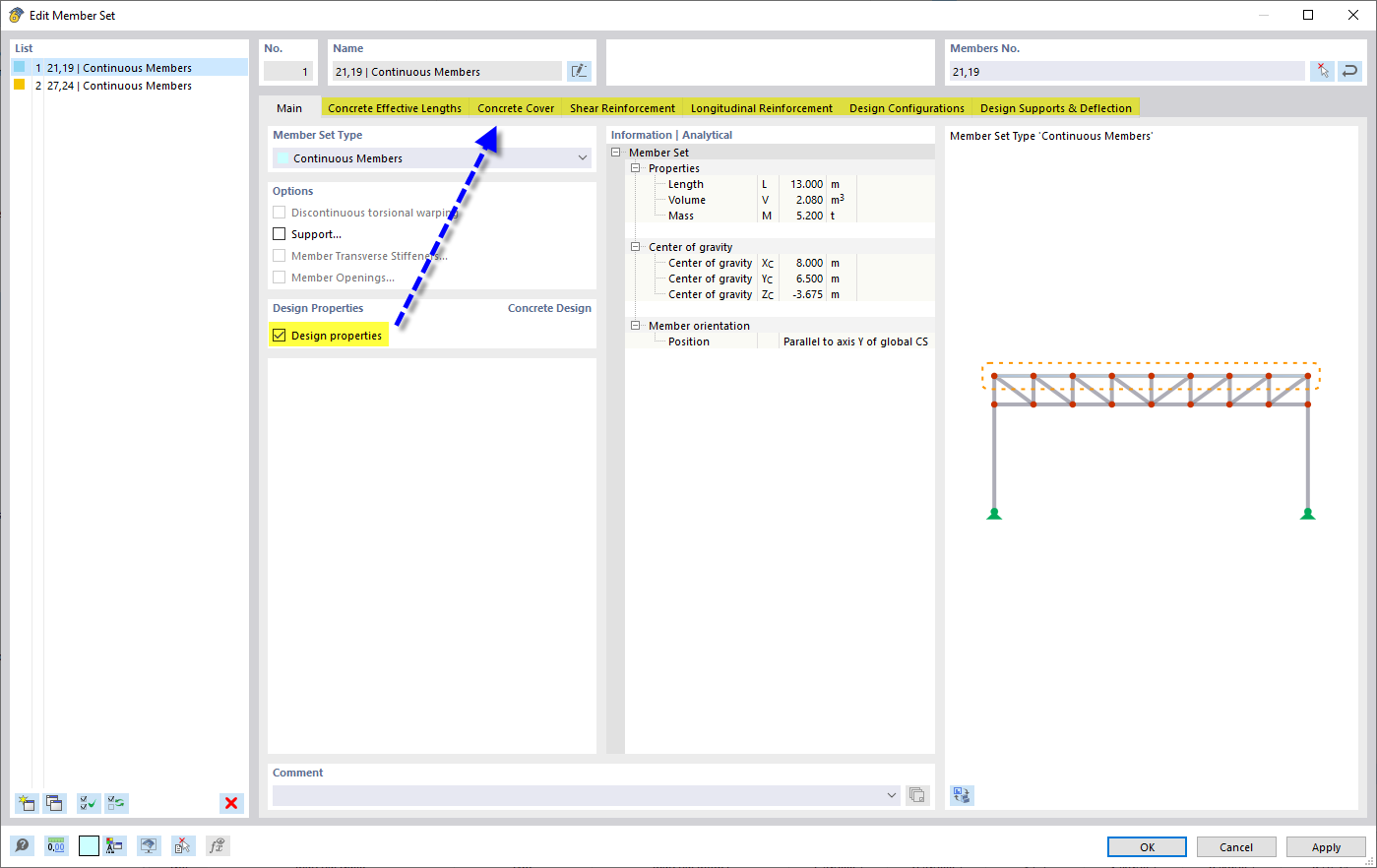
Task: Click the comment library icon
Action: pyautogui.click(x=917, y=795)
